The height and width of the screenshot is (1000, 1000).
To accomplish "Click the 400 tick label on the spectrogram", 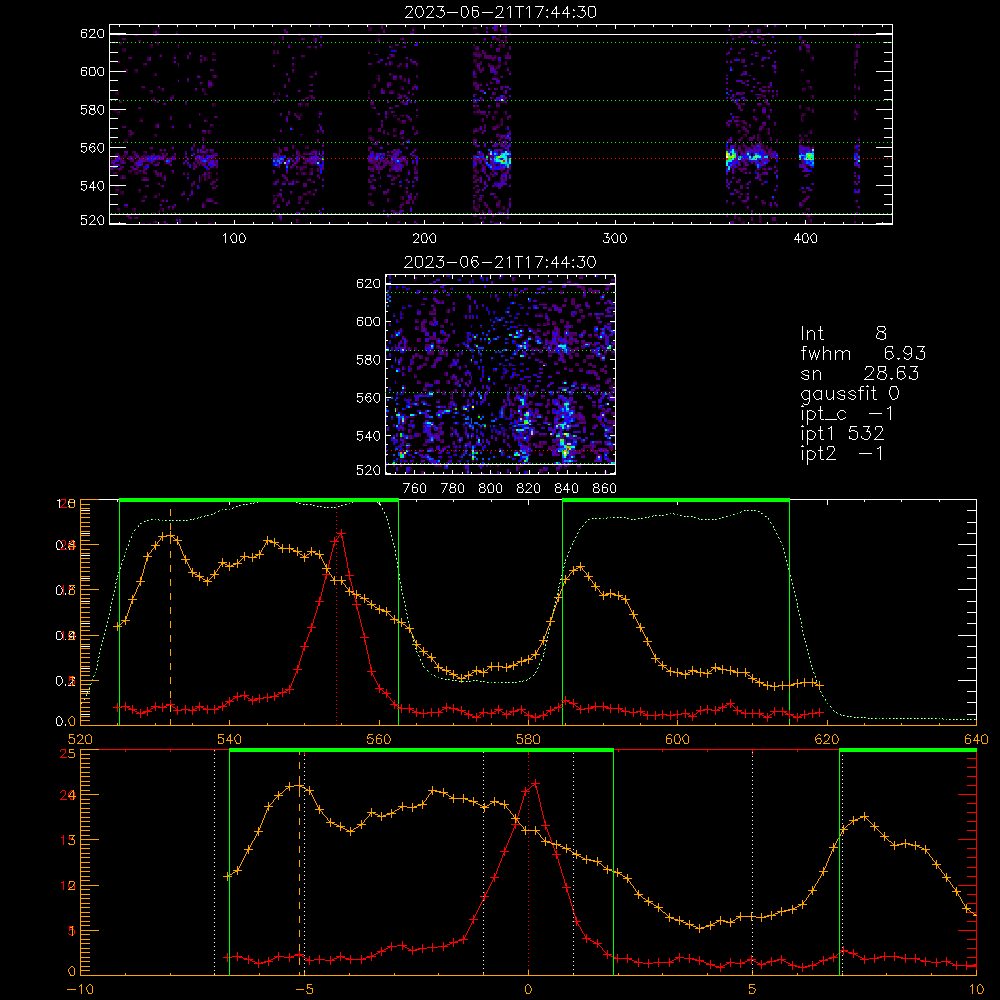I will click(x=805, y=239).
